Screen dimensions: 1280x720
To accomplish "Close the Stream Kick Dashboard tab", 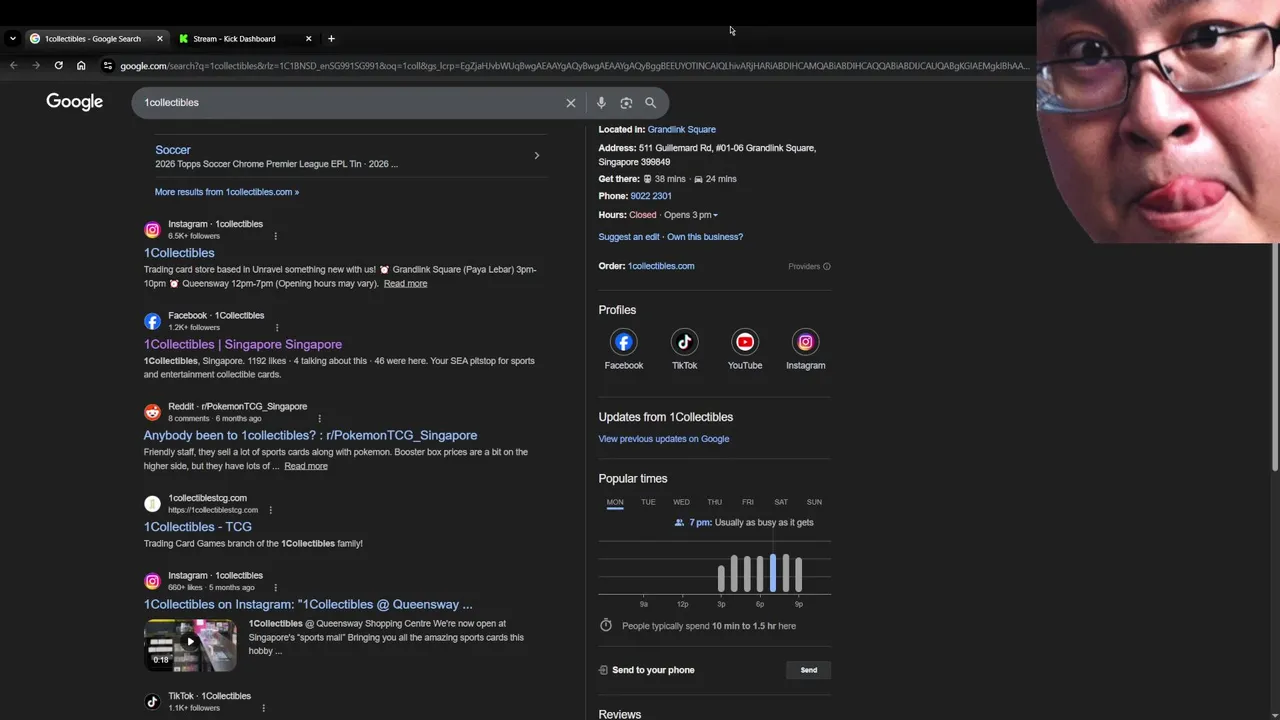I will pyautogui.click(x=308, y=39).
